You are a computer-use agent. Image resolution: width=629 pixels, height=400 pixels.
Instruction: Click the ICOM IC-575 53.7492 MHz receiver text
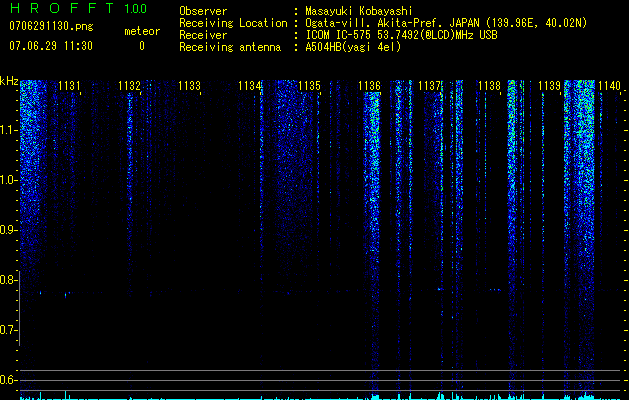coord(401,35)
